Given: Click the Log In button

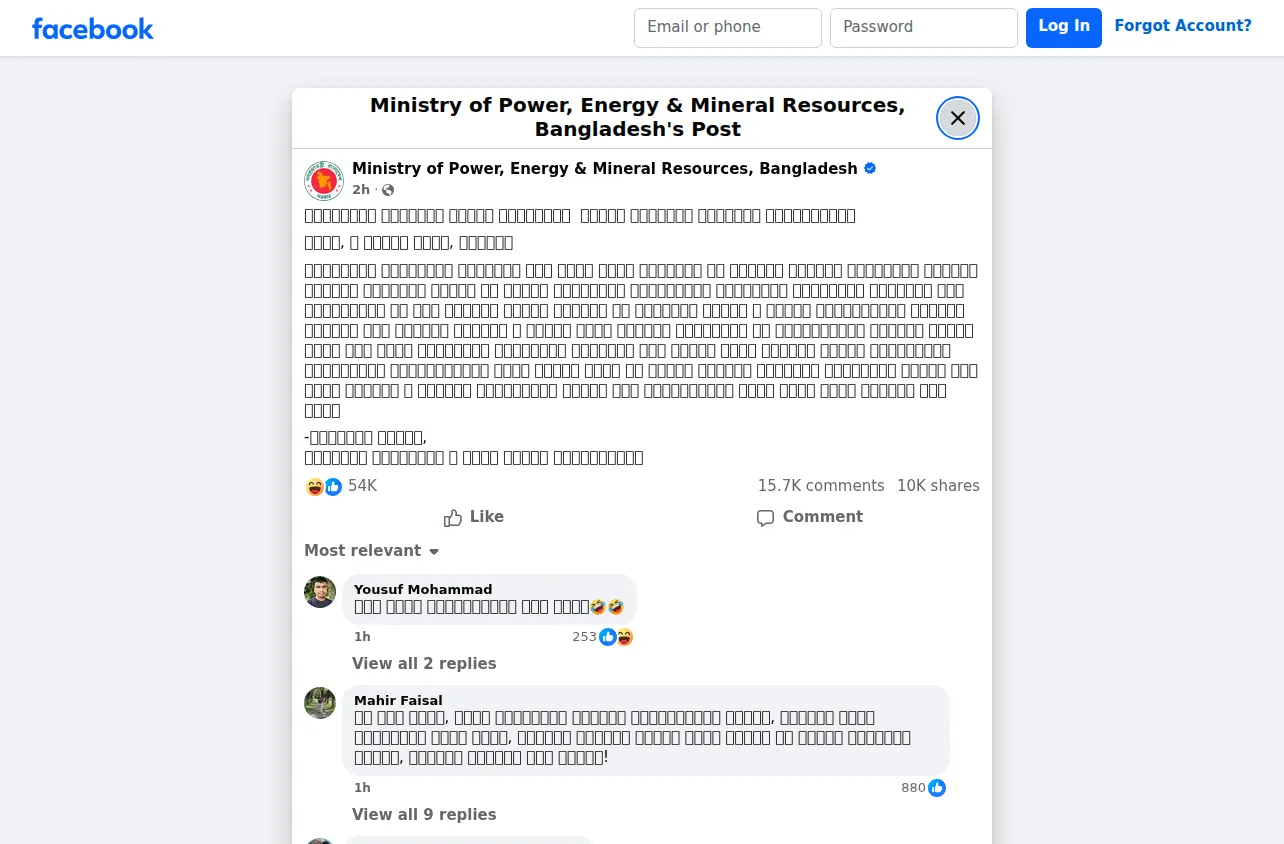Looking at the screenshot, I should [1064, 28].
